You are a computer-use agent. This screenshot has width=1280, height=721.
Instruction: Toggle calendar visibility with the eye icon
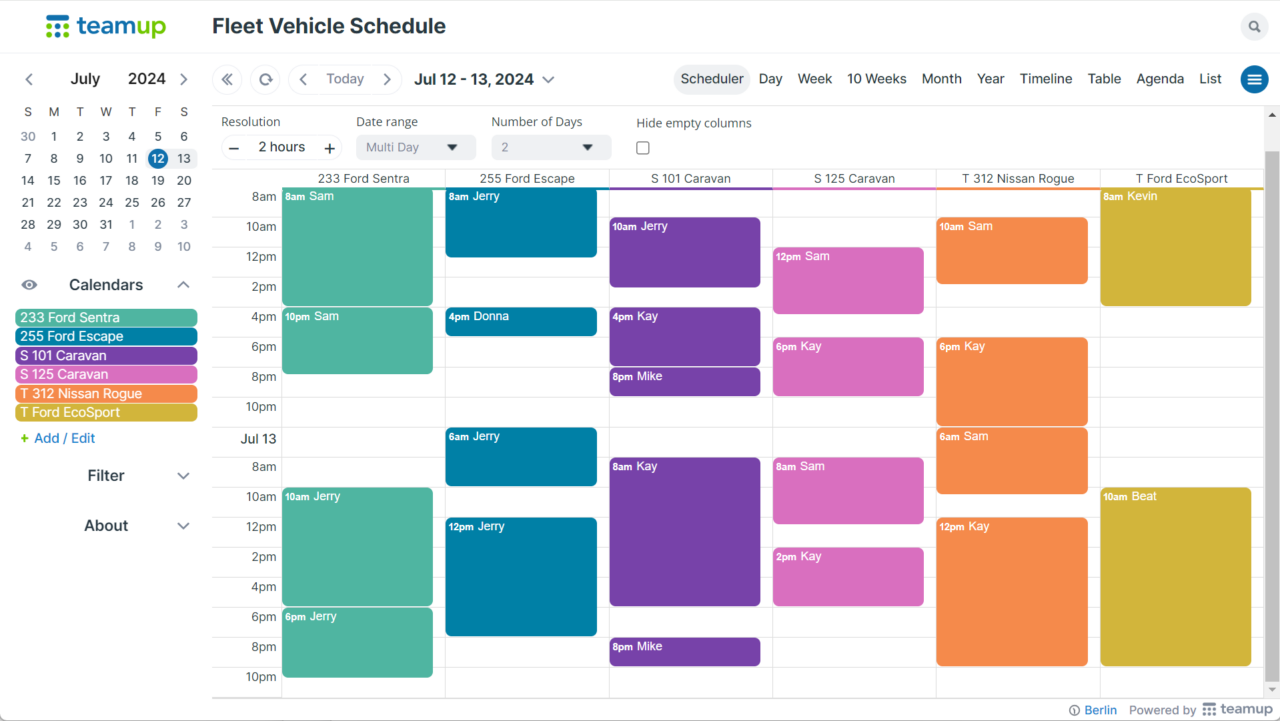29,284
